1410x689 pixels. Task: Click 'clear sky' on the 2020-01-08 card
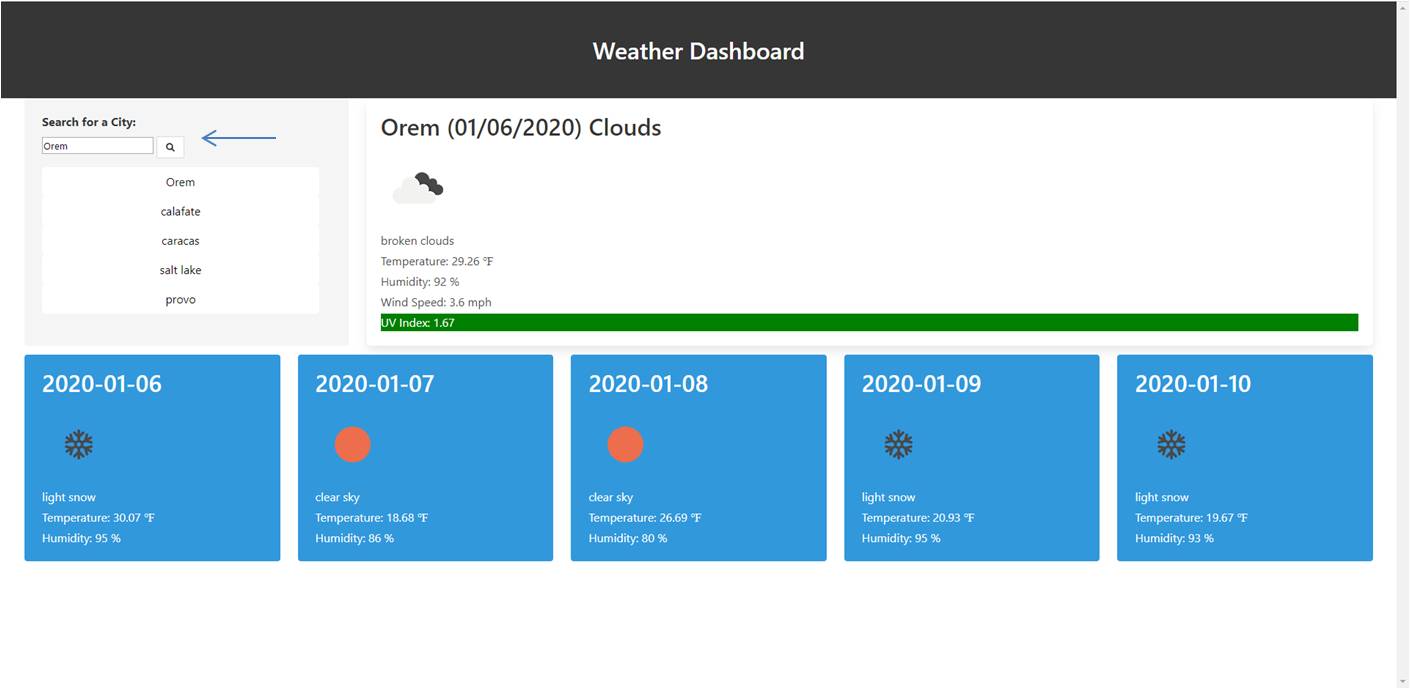611,497
